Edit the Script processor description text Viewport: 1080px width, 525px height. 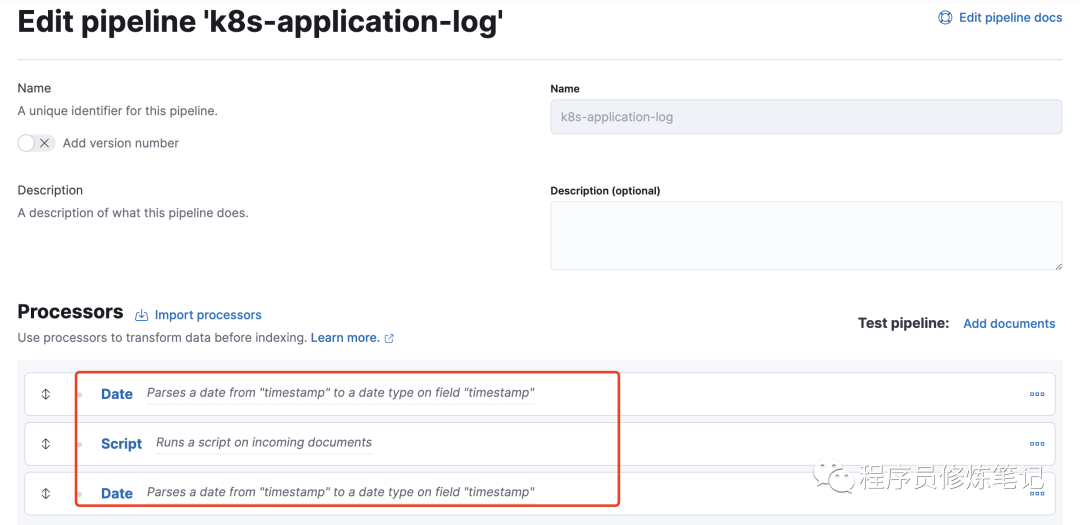[264, 443]
